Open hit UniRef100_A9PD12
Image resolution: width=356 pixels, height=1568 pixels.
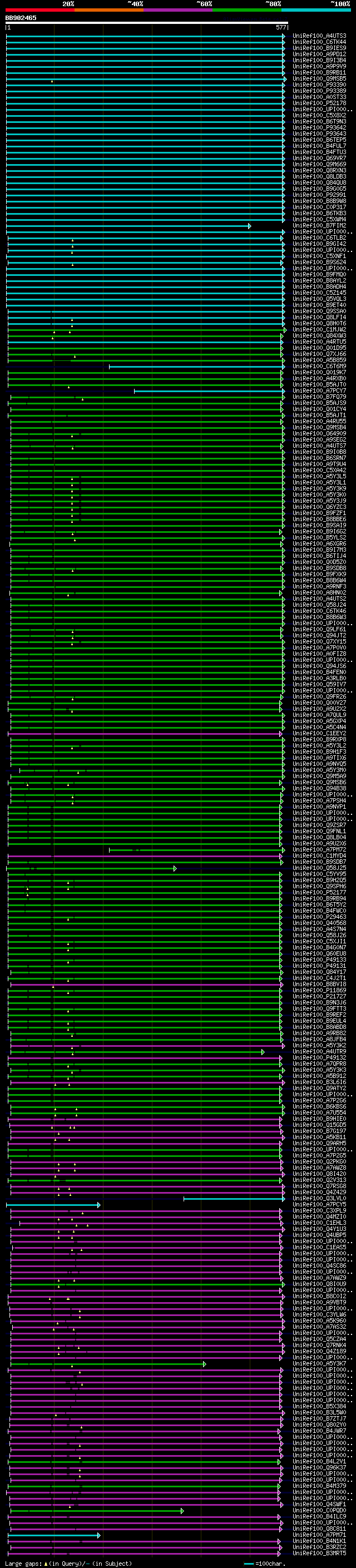(319, 54)
